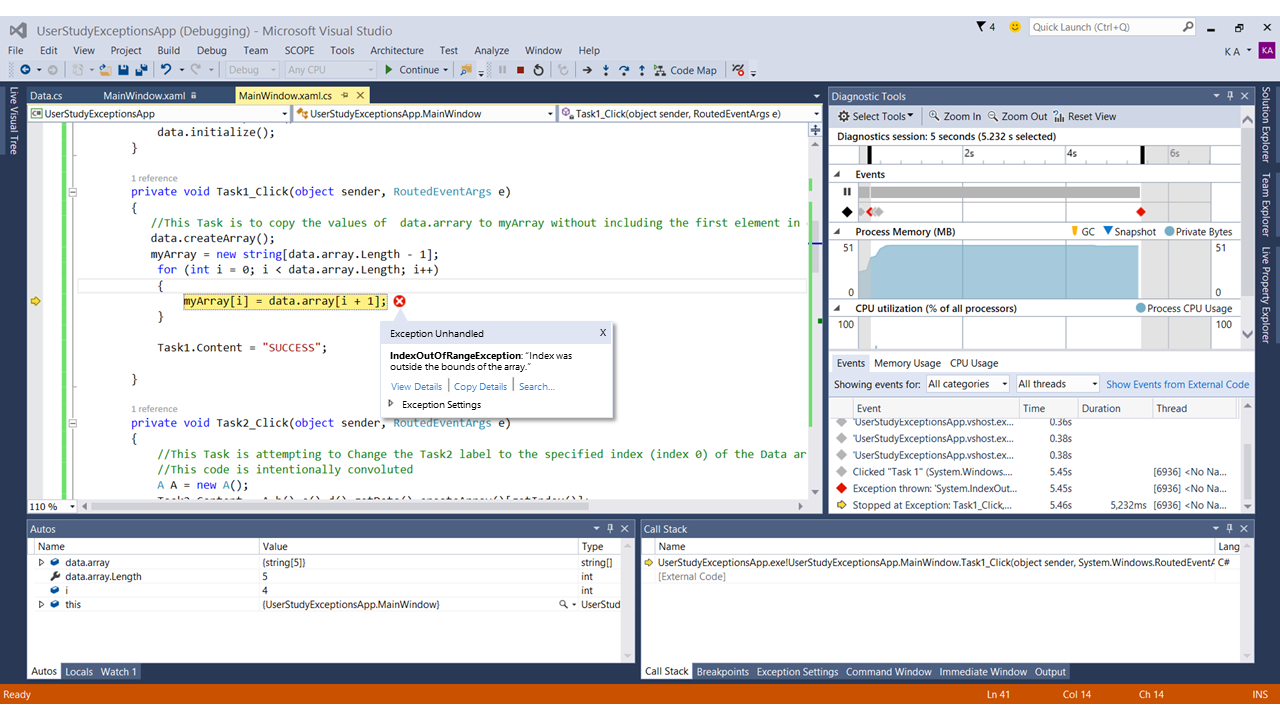Viewport: 1280px width, 720px height.
Task: Click the notifications flag icon
Action: (x=981, y=27)
